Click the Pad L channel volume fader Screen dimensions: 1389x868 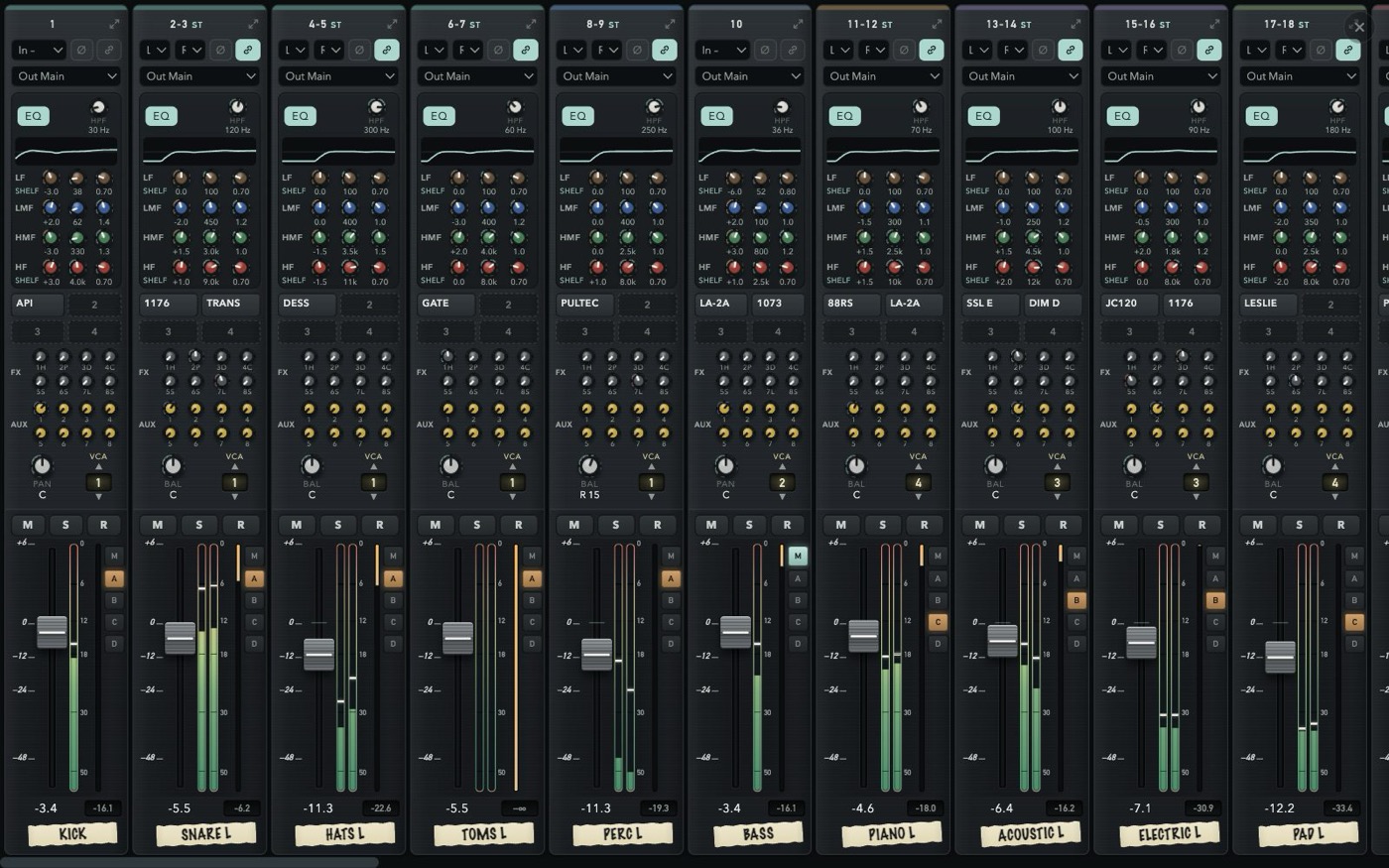(1280, 657)
